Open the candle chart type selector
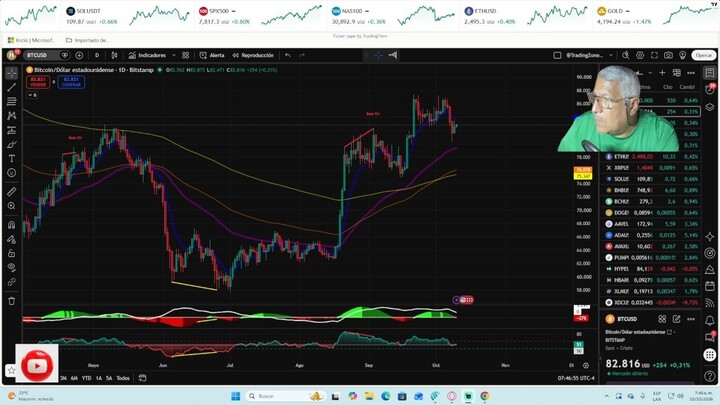The width and height of the screenshot is (720, 405). pos(114,55)
